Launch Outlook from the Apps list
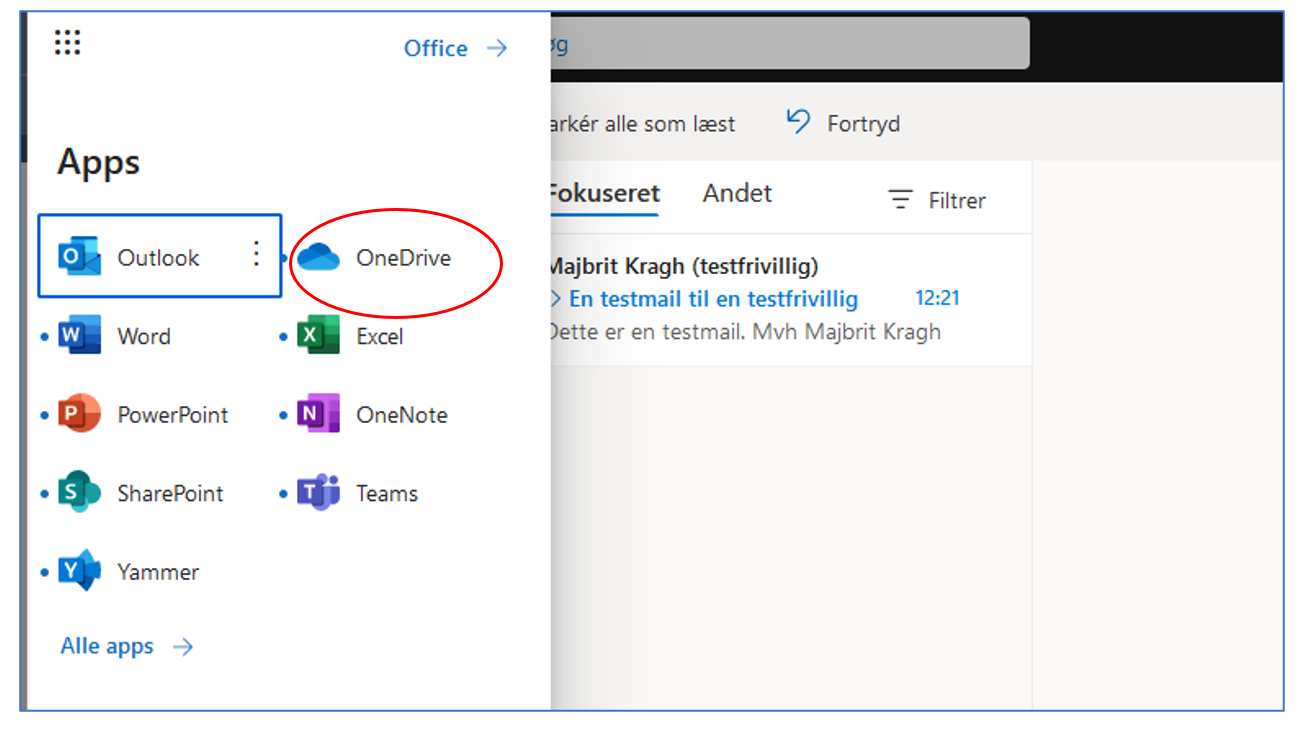The image size is (1304, 730). [159, 256]
